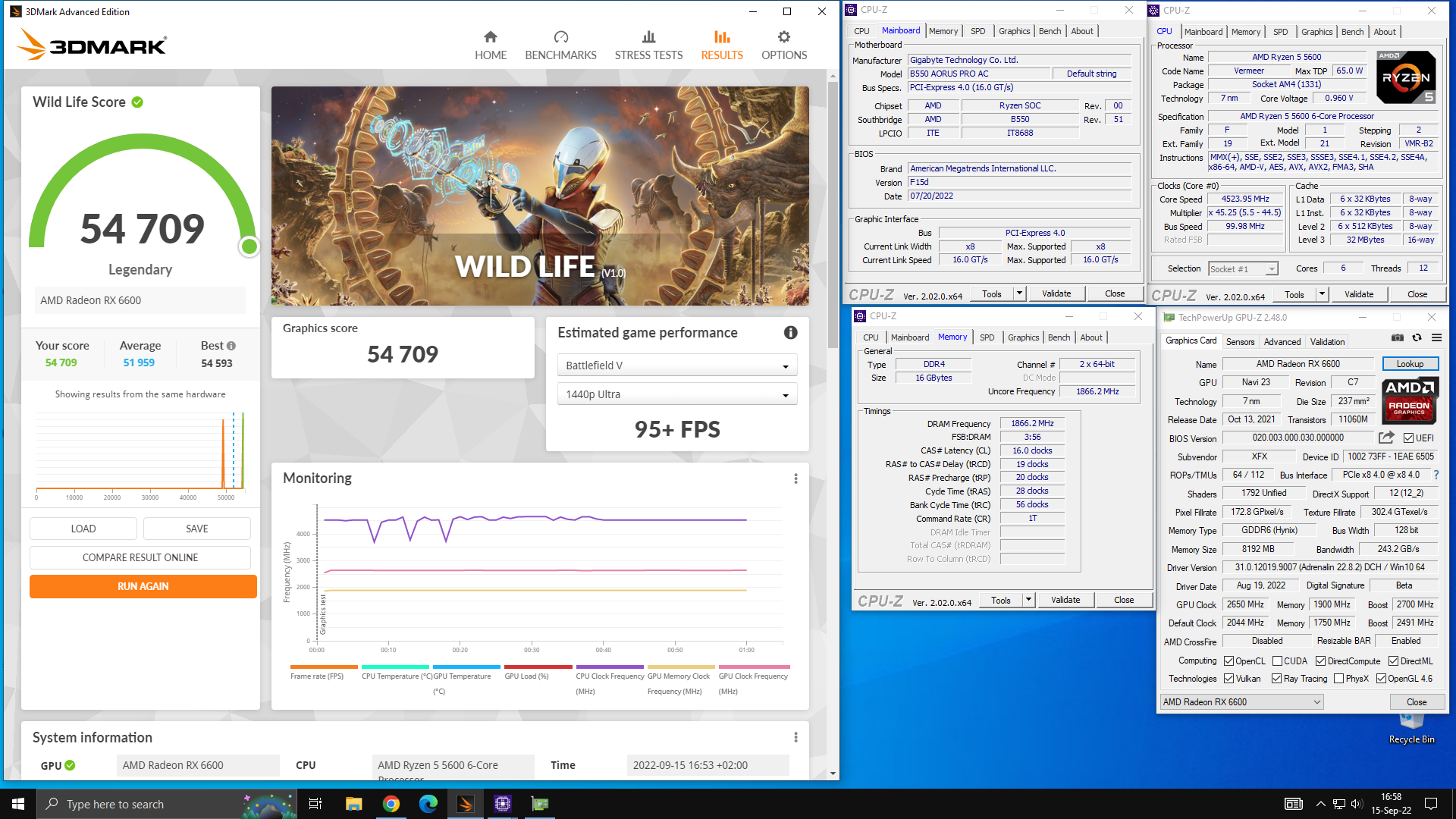Toggle the Ray Tracing checkbox
Screen dimensions: 1456x819
coord(1276,679)
